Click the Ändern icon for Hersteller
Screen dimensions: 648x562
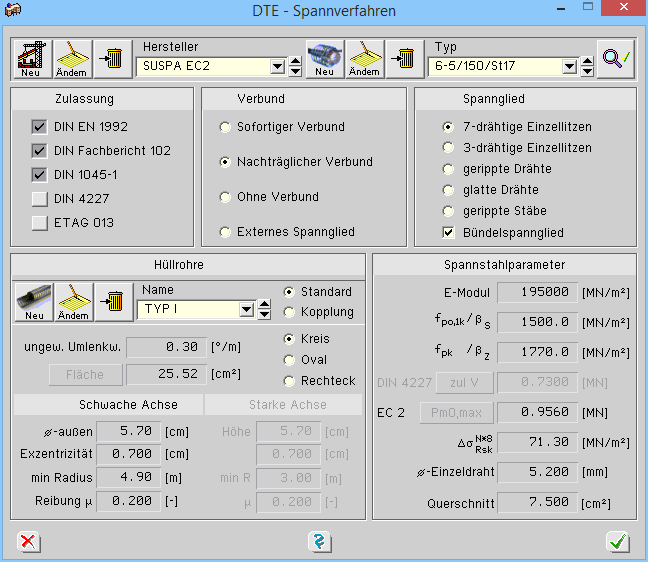point(72,59)
